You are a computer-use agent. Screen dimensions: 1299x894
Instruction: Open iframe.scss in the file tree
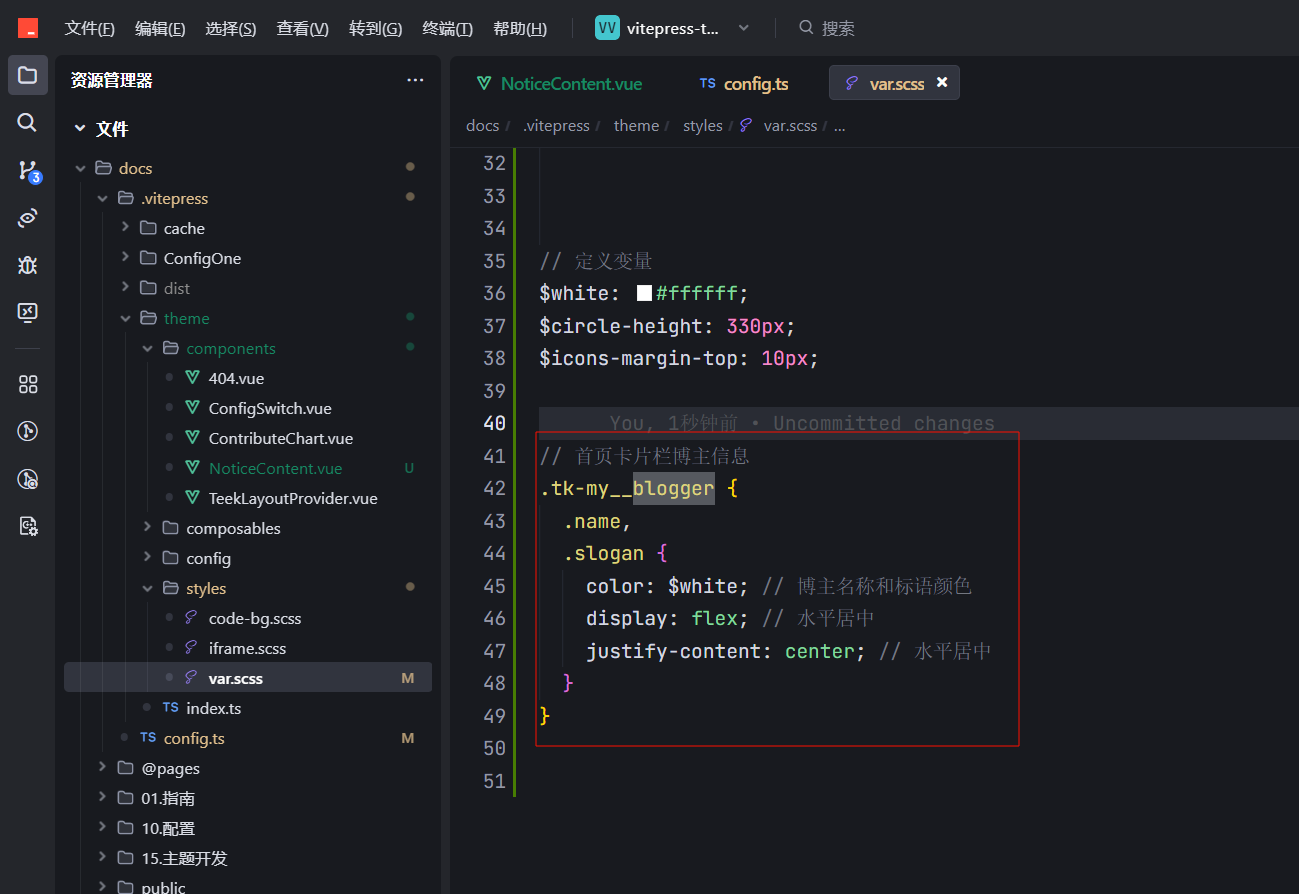(247, 648)
